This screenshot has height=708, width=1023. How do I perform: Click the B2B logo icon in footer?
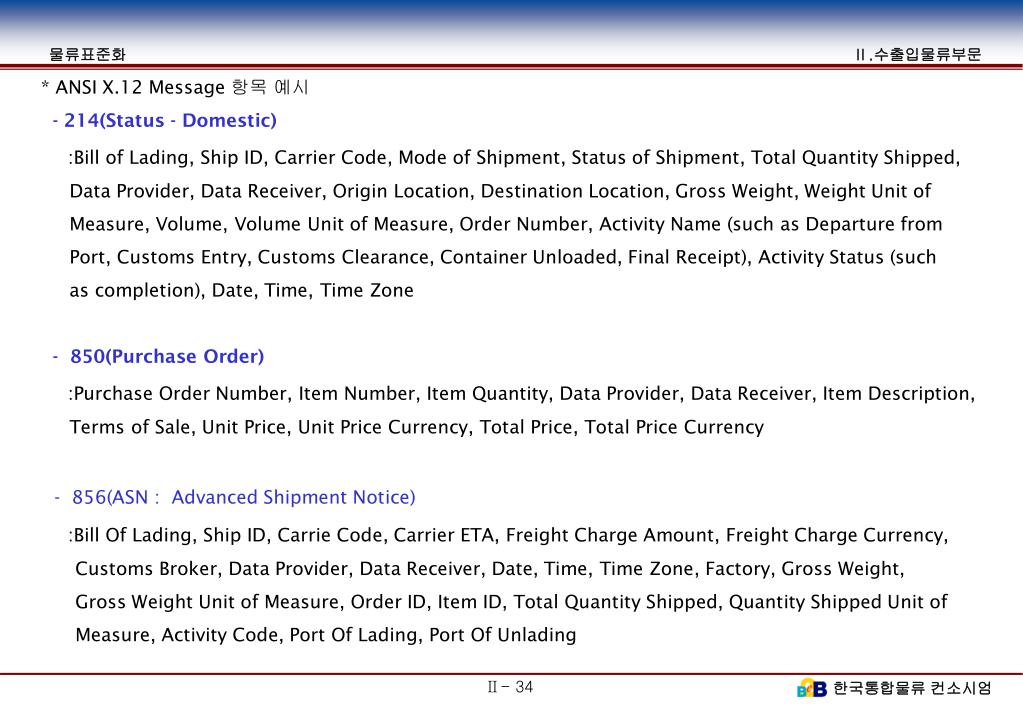(812, 688)
